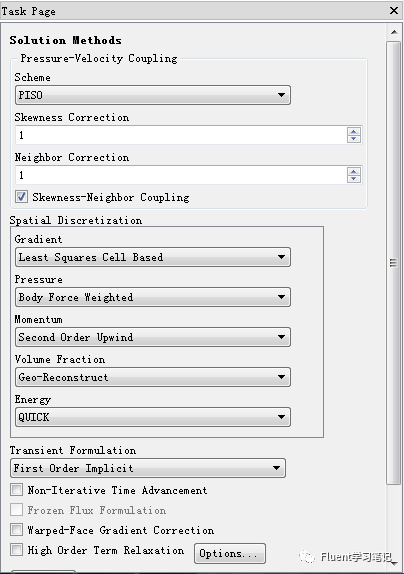Viewport: 404px width, 574px height.
Task: Click the Options... button
Action: 230,554
